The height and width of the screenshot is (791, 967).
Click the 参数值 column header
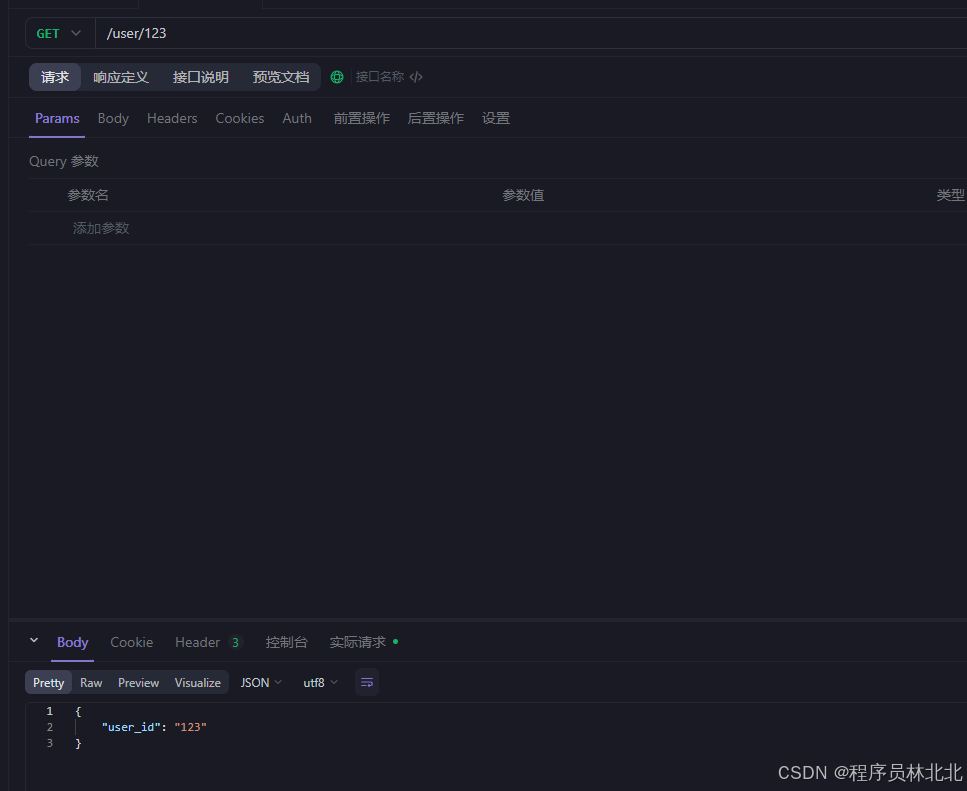point(523,195)
